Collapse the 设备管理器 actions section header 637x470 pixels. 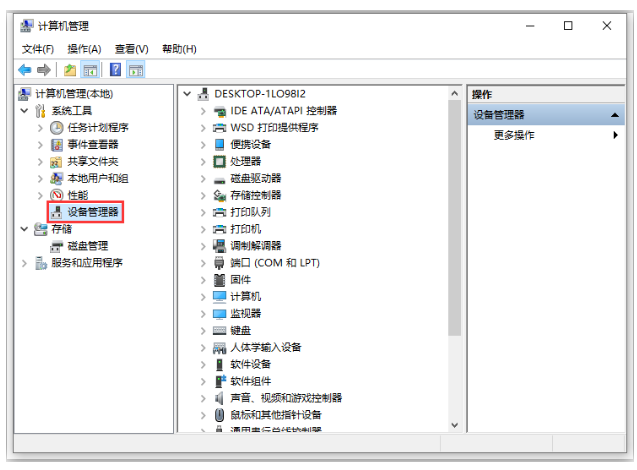click(x=615, y=115)
